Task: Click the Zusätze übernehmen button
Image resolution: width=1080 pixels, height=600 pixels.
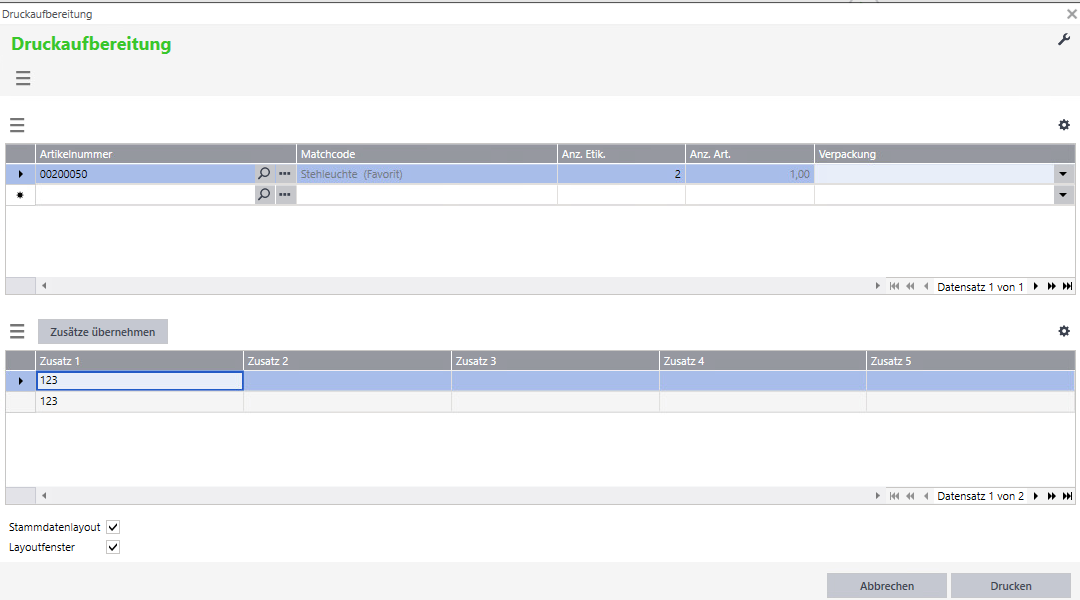Action: [103, 332]
